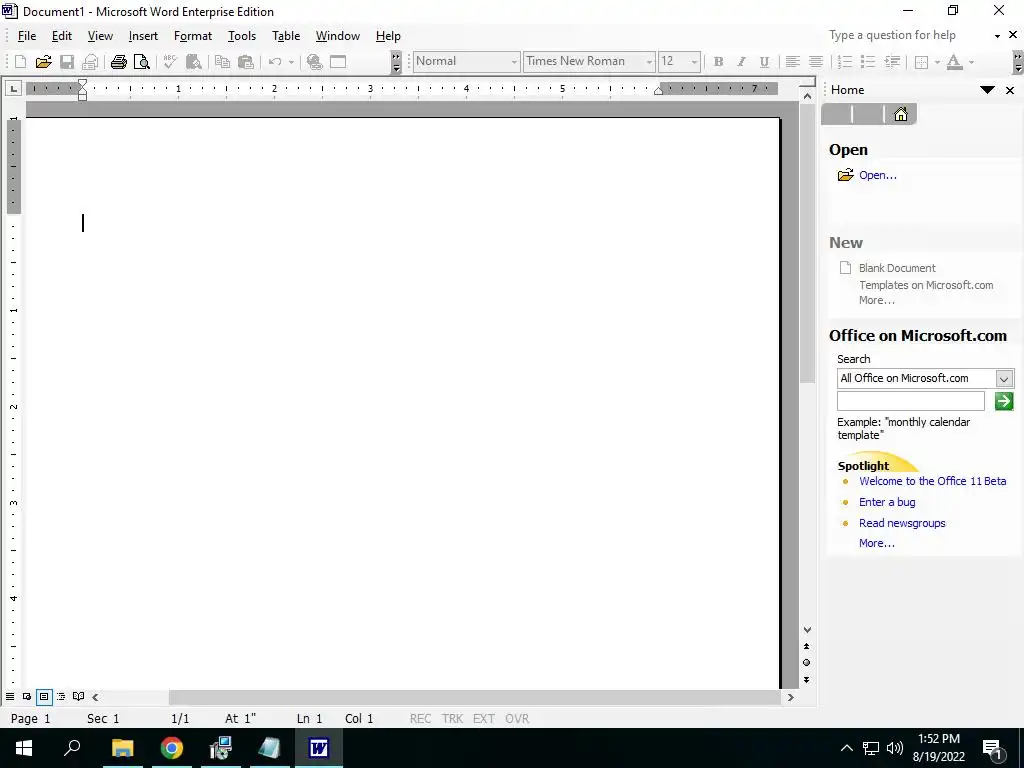
Task: Run Spelling and Grammar check icon
Action: point(170,62)
